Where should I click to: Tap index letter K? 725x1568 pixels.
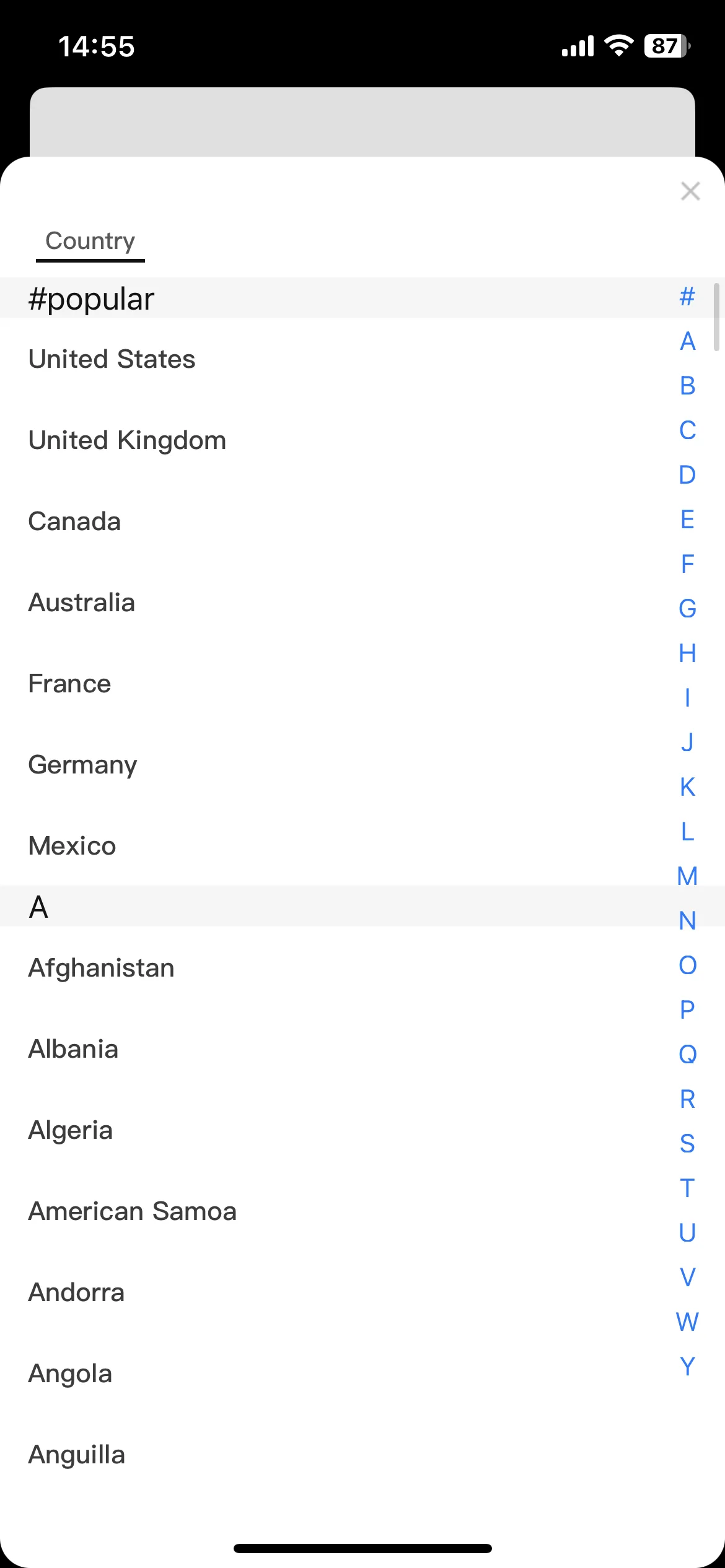pos(687,787)
